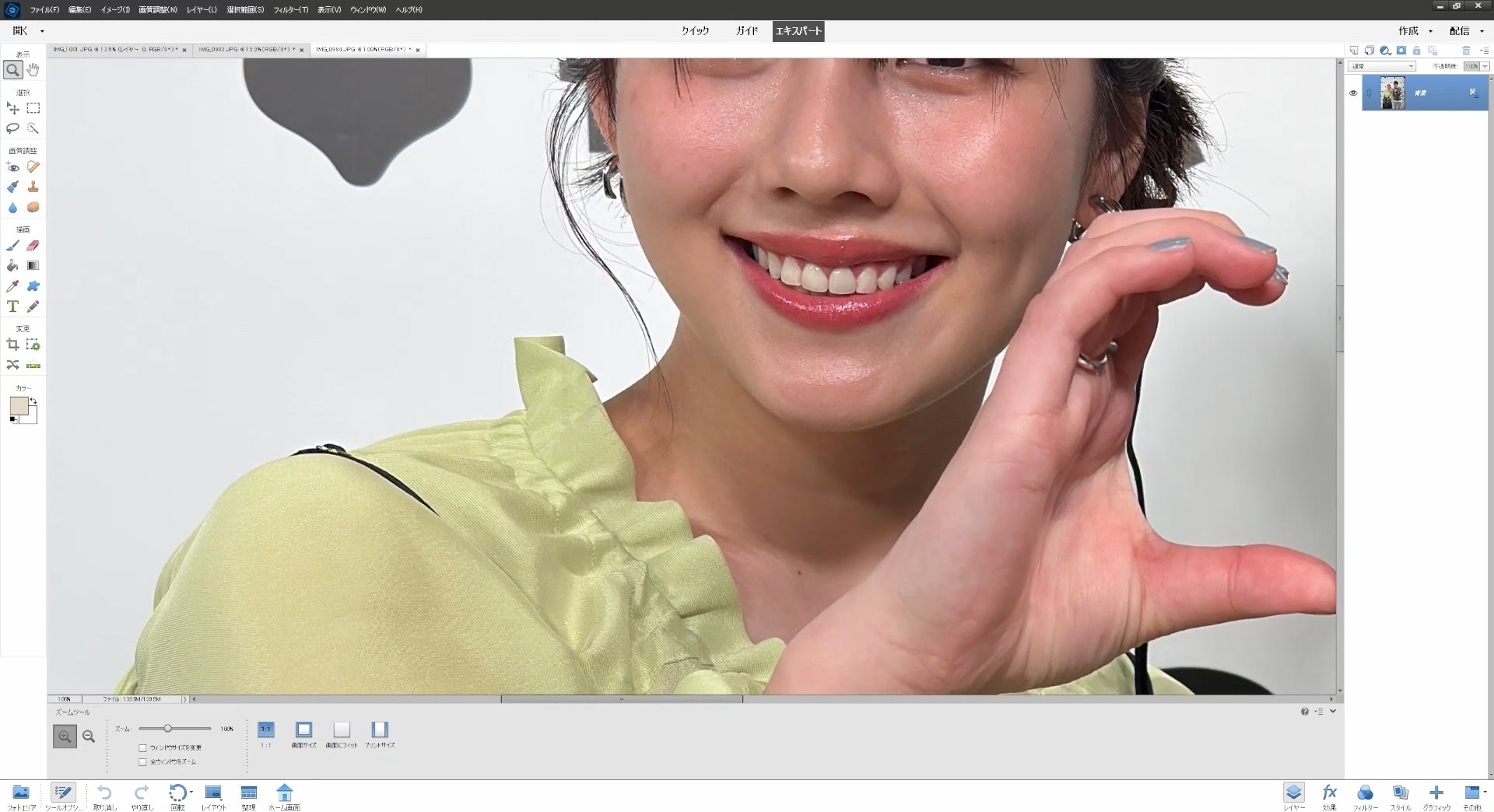Hide the 背景 layer with eye icon

(x=1352, y=93)
